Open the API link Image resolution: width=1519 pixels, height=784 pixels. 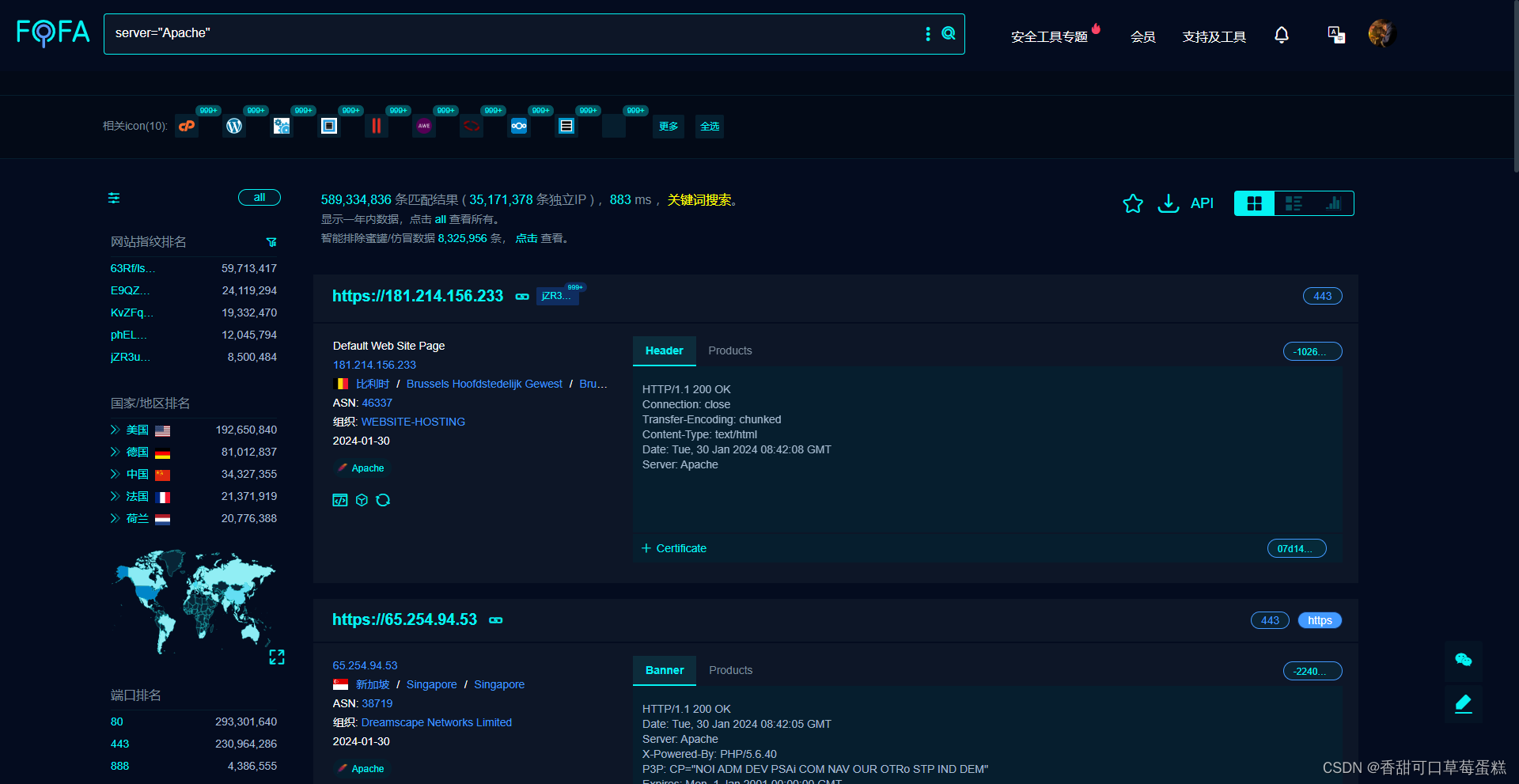[x=1202, y=203]
